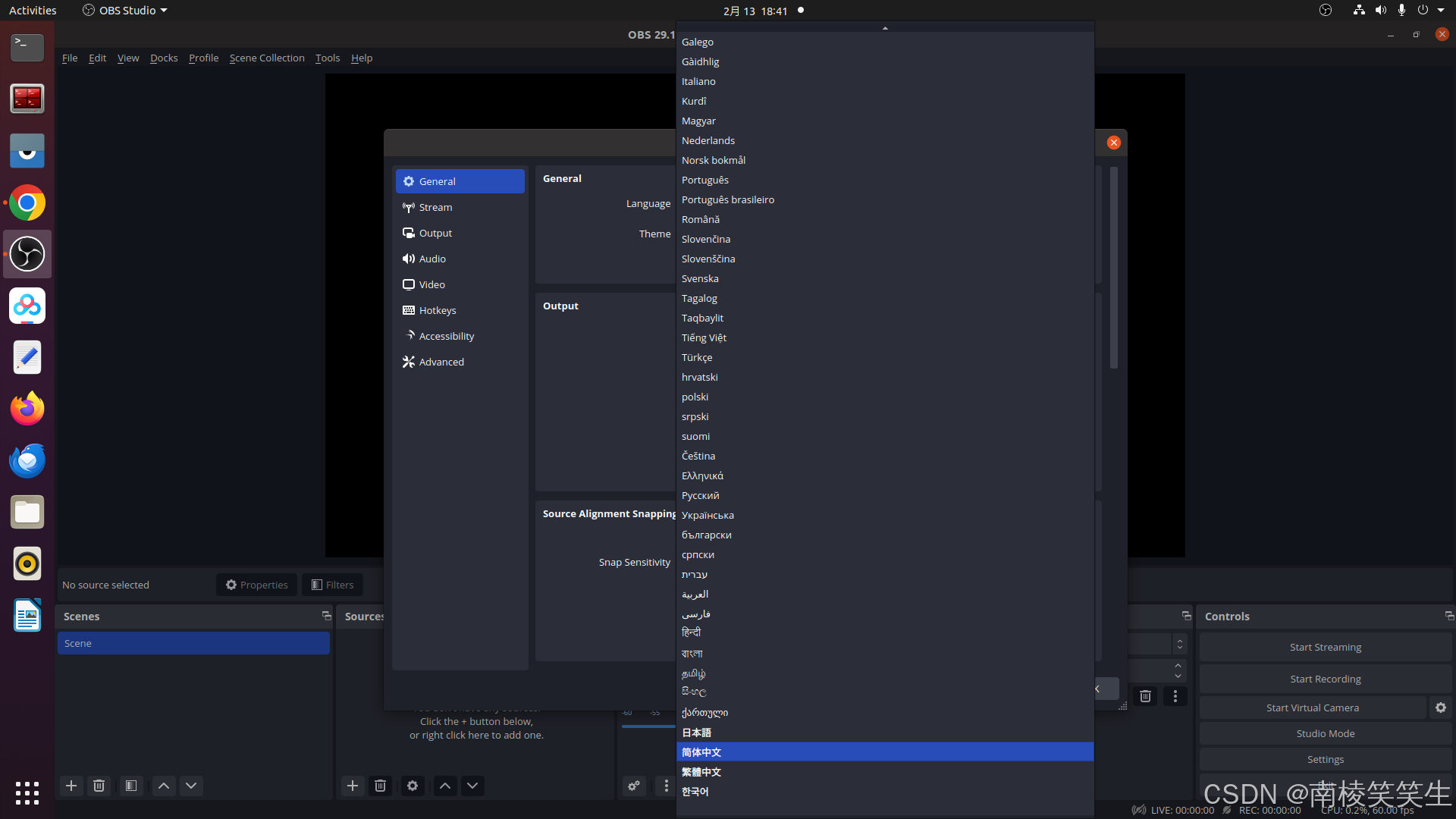This screenshot has height=819, width=1456.
Task: Select 日本語 from the language list
Action: click(x=696, y=733)
